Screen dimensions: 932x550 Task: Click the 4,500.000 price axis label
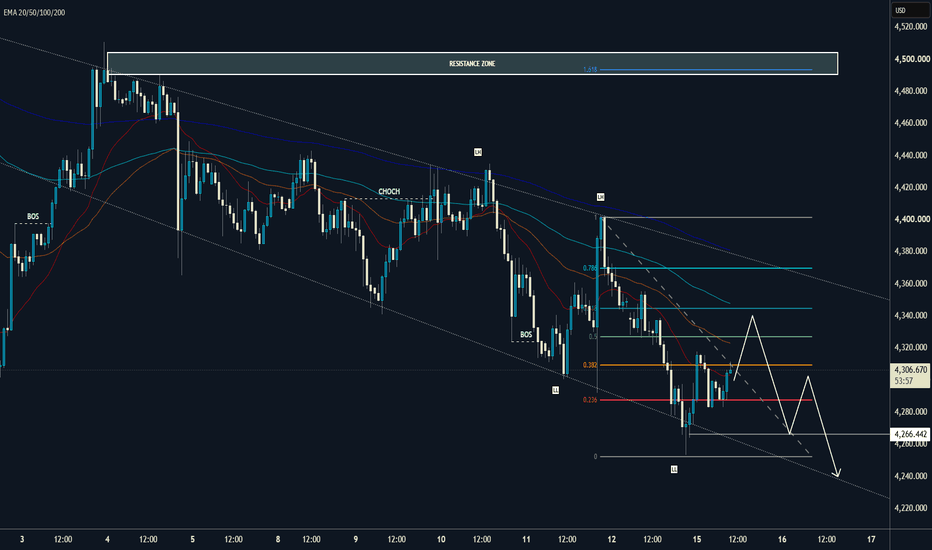[911, 59]
